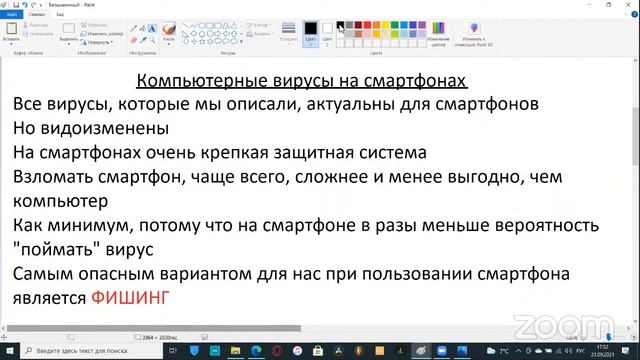Viewport: 640px width, 360px height.
Task: Open Task View from the taskbar
Action: click(x=173, y=351)
